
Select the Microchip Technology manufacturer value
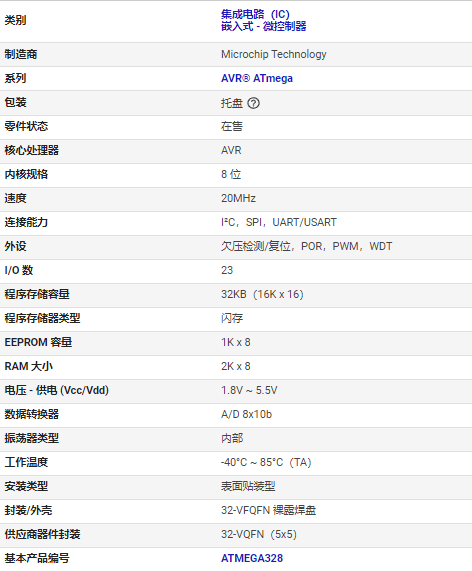pos(274,54)
